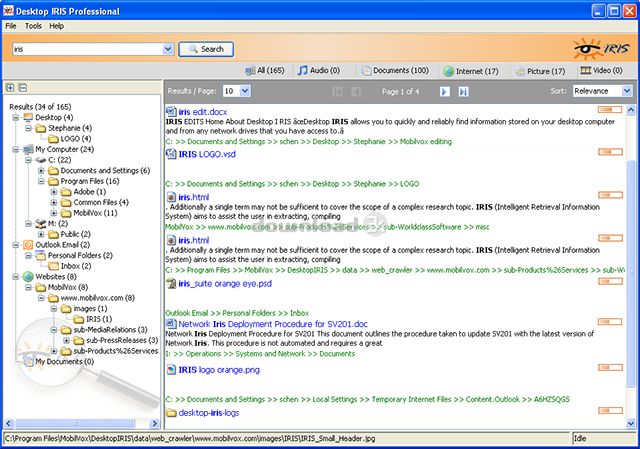Click the expand all tree icon
Viewport: 640px width, 449px height.
click(10, 87)
